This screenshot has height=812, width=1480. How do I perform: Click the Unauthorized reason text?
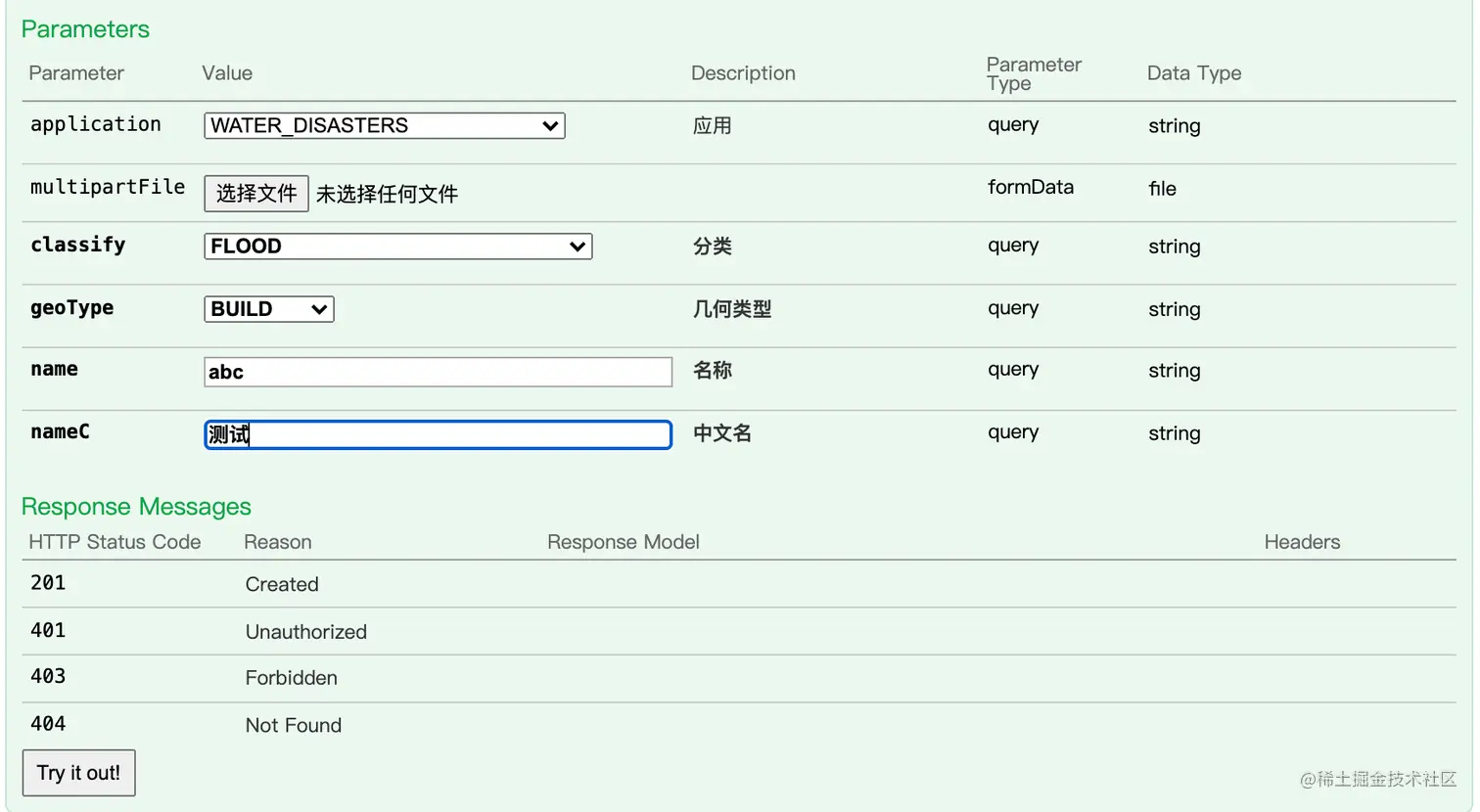306,632
